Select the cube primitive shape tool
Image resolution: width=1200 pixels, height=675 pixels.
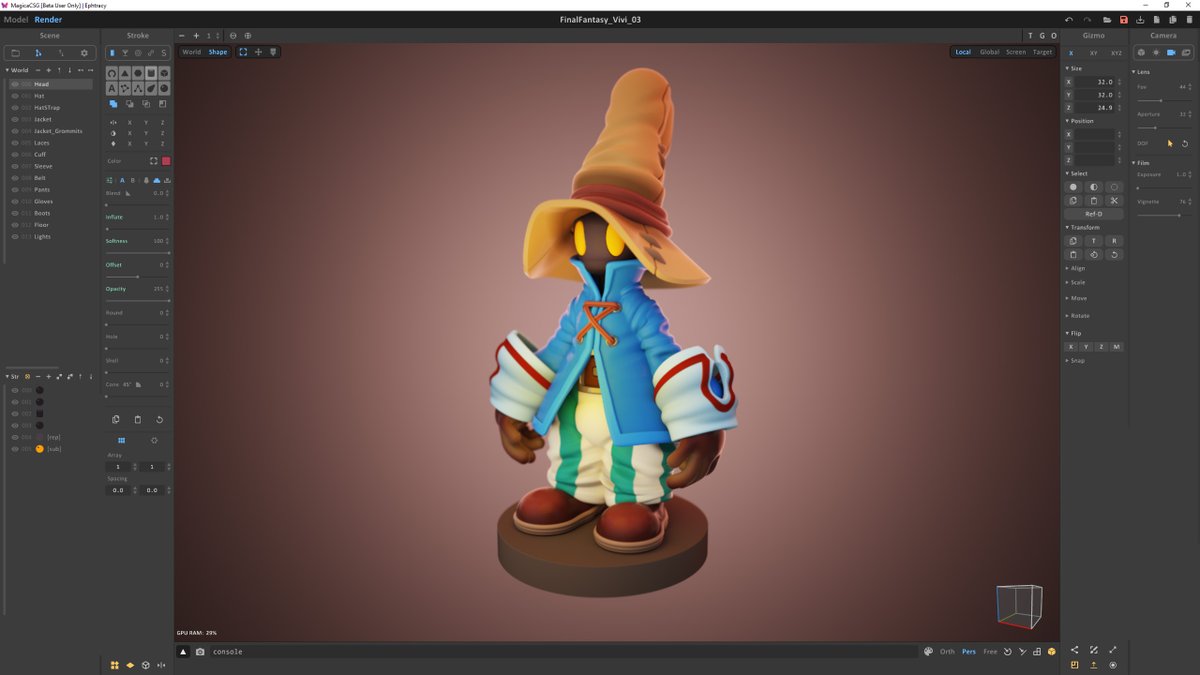click(152, 73)
